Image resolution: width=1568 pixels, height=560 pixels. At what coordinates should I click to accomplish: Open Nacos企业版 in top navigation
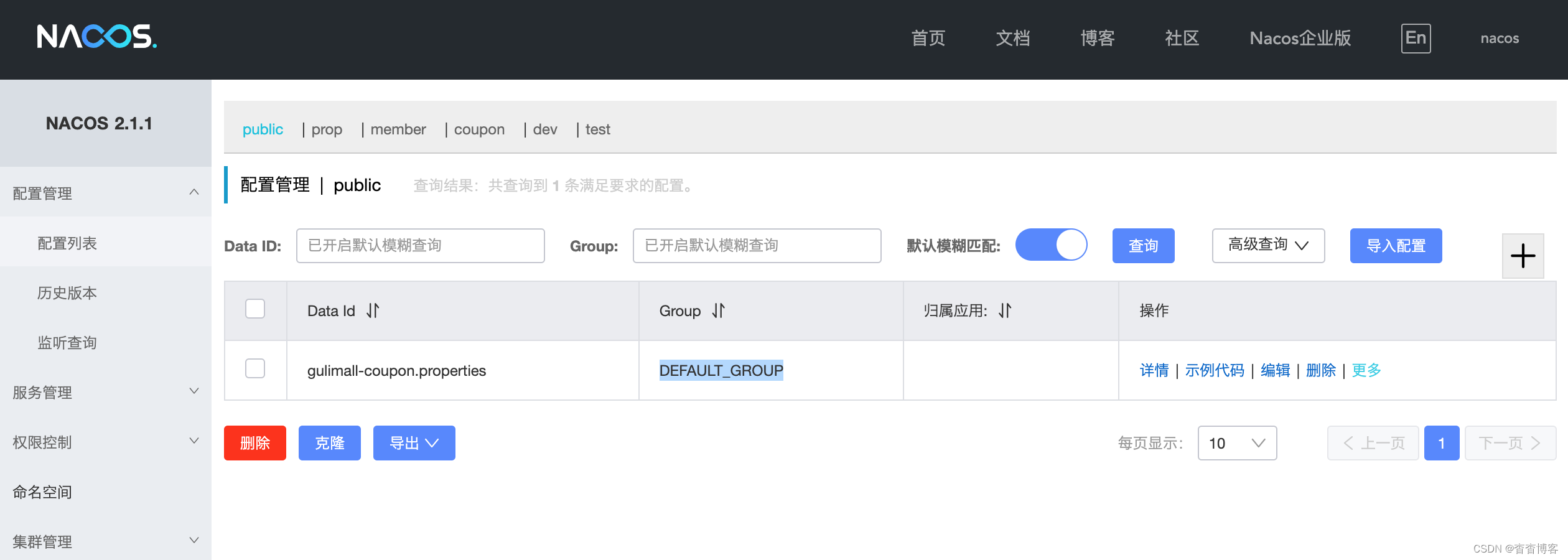(1300, 38)
